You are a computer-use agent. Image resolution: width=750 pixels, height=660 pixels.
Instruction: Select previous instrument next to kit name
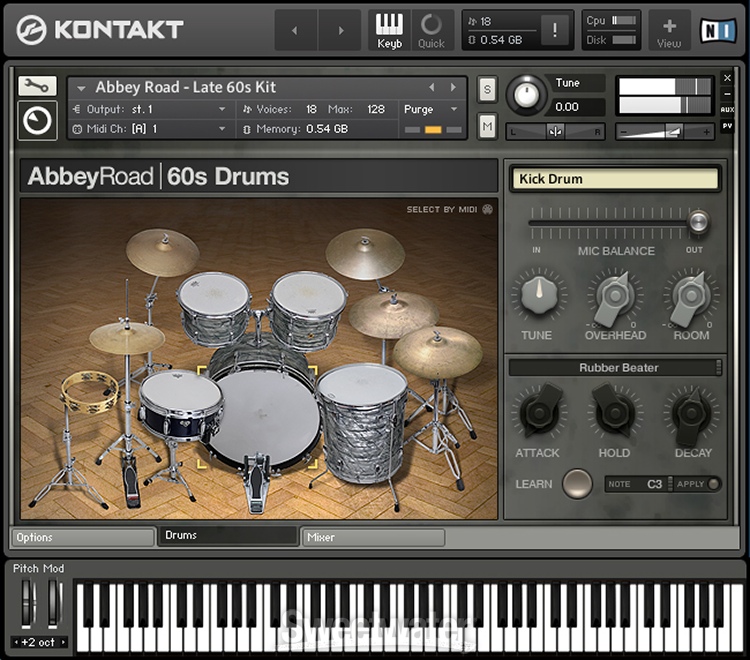click(432, 88)
